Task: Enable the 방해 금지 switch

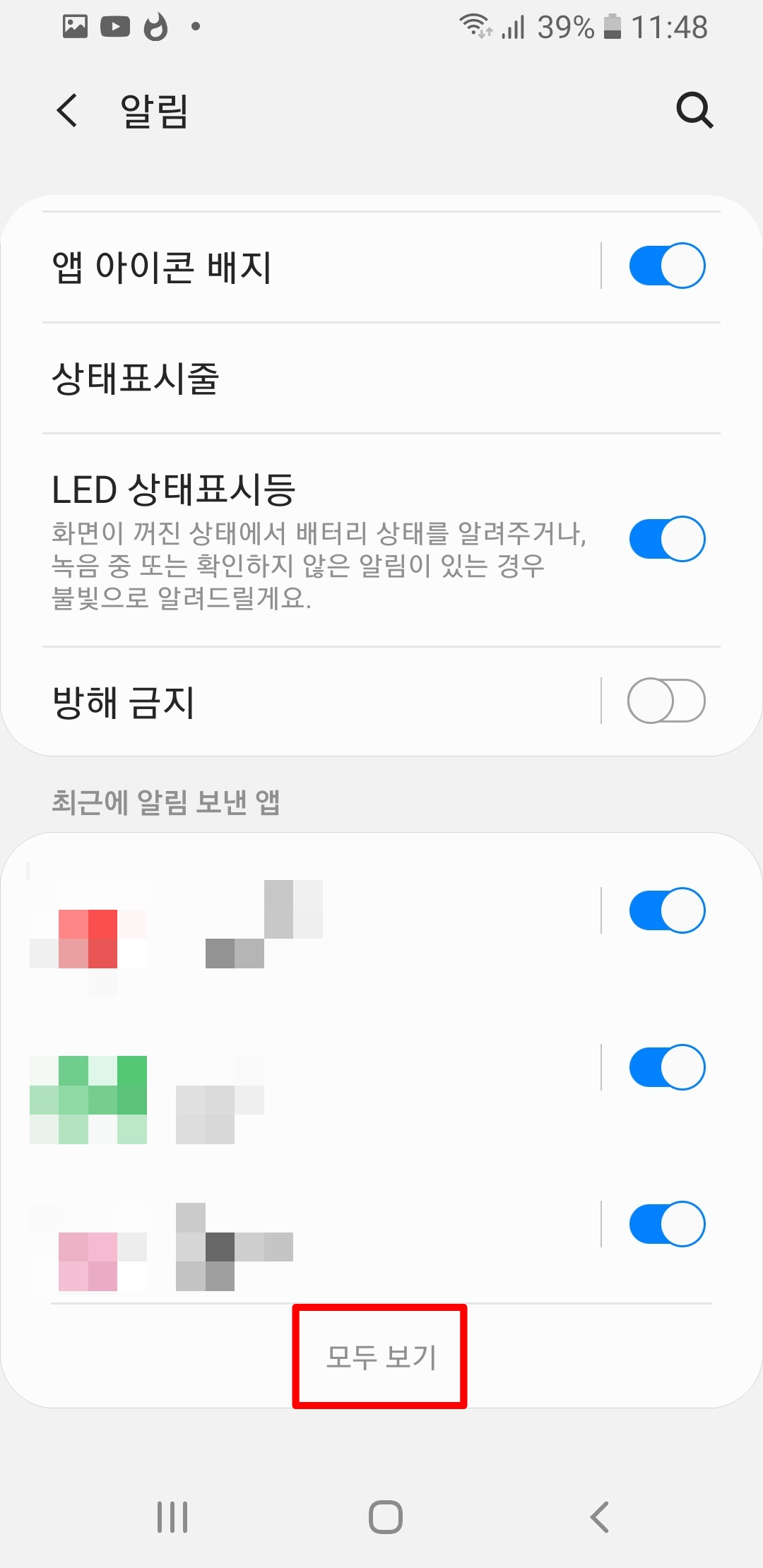Action: point(666,701)
